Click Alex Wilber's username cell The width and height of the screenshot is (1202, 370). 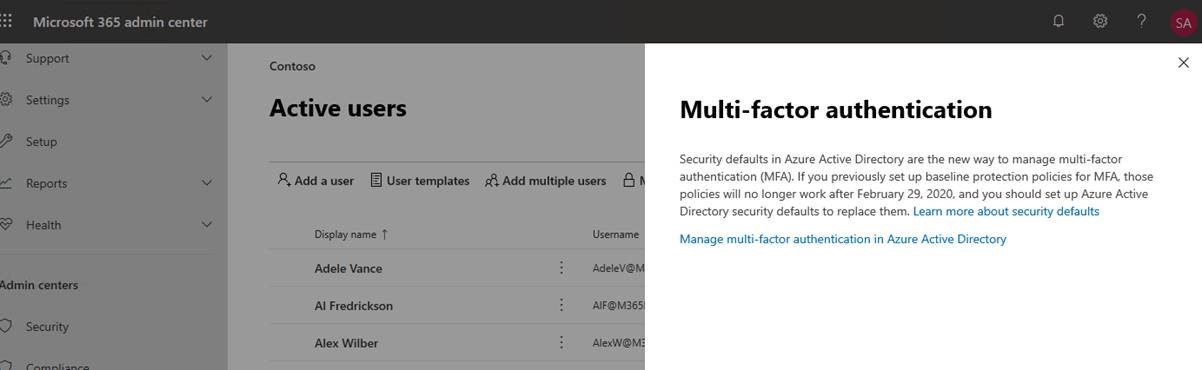pos(618,344)
